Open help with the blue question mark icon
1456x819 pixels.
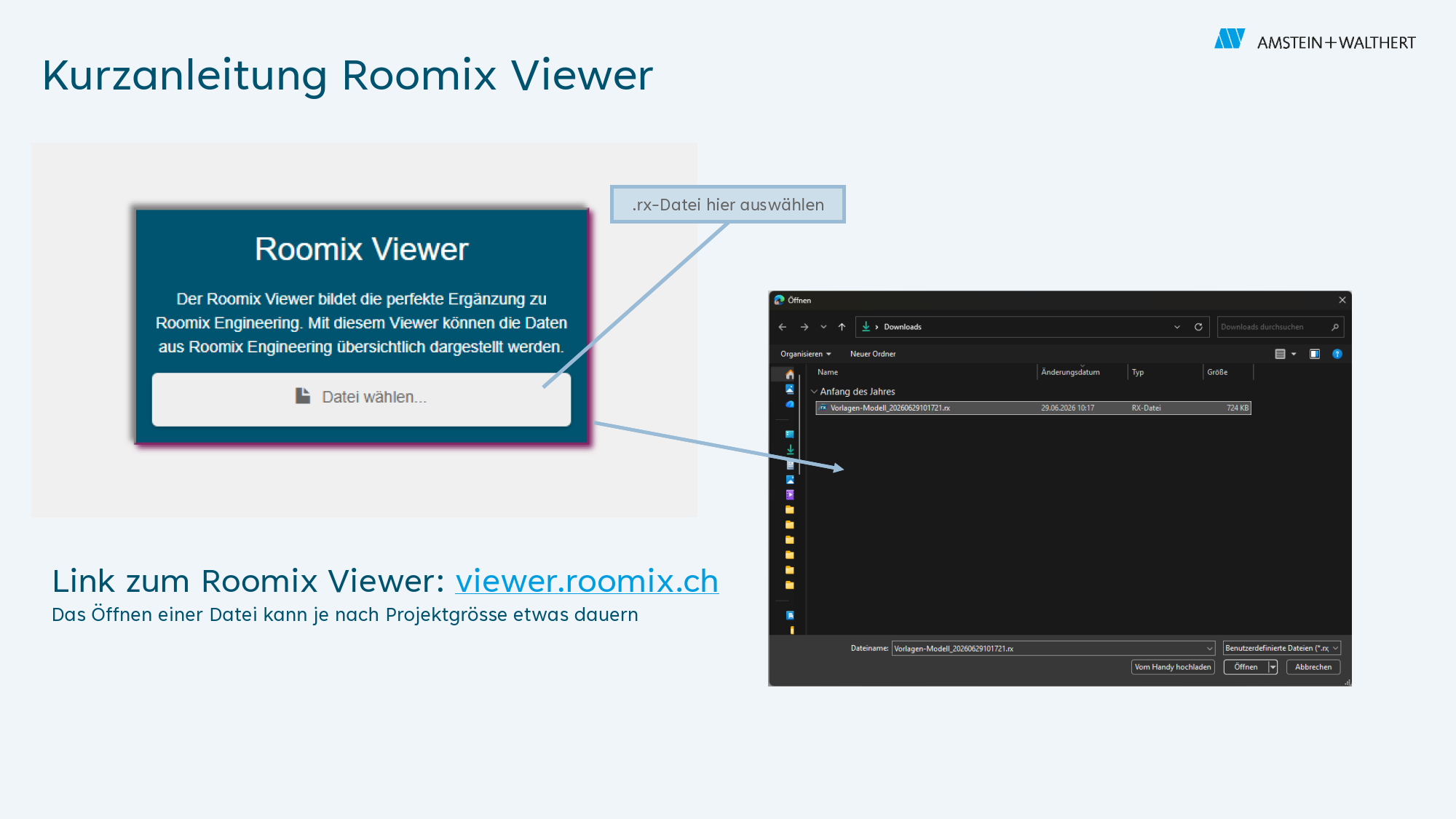click(1337, 354)
